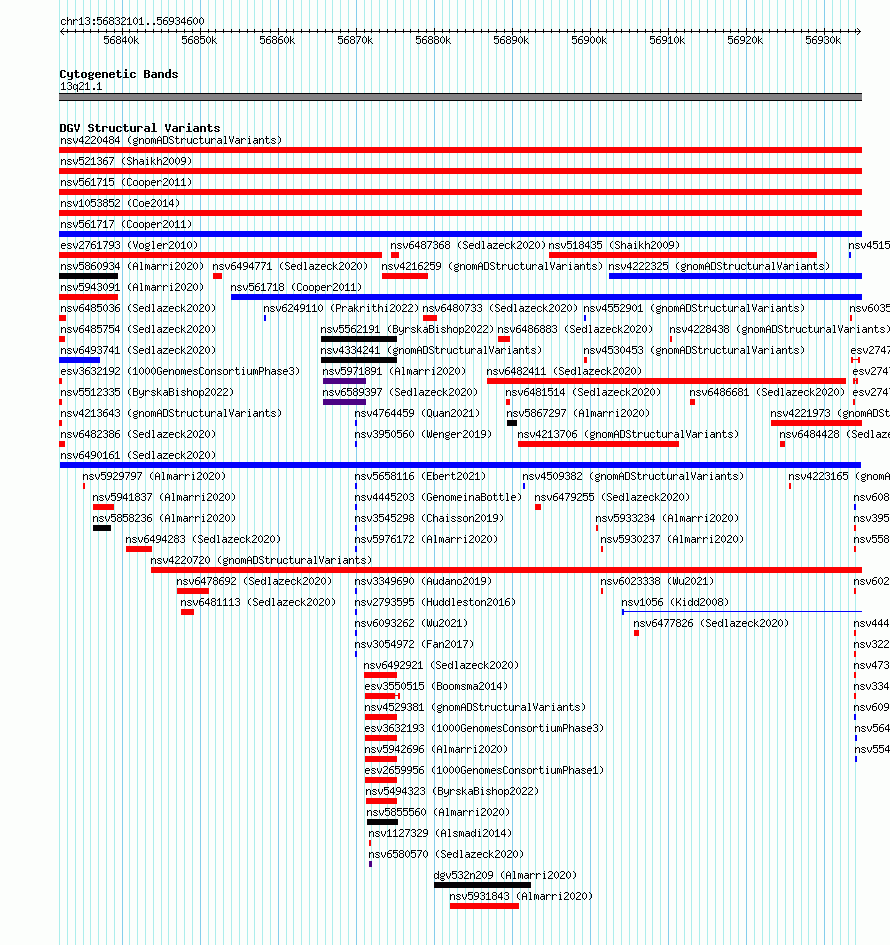Select nsv6580570 (Sedlazeck2020) label
This screenshot has height=945, width=890.
446,855
